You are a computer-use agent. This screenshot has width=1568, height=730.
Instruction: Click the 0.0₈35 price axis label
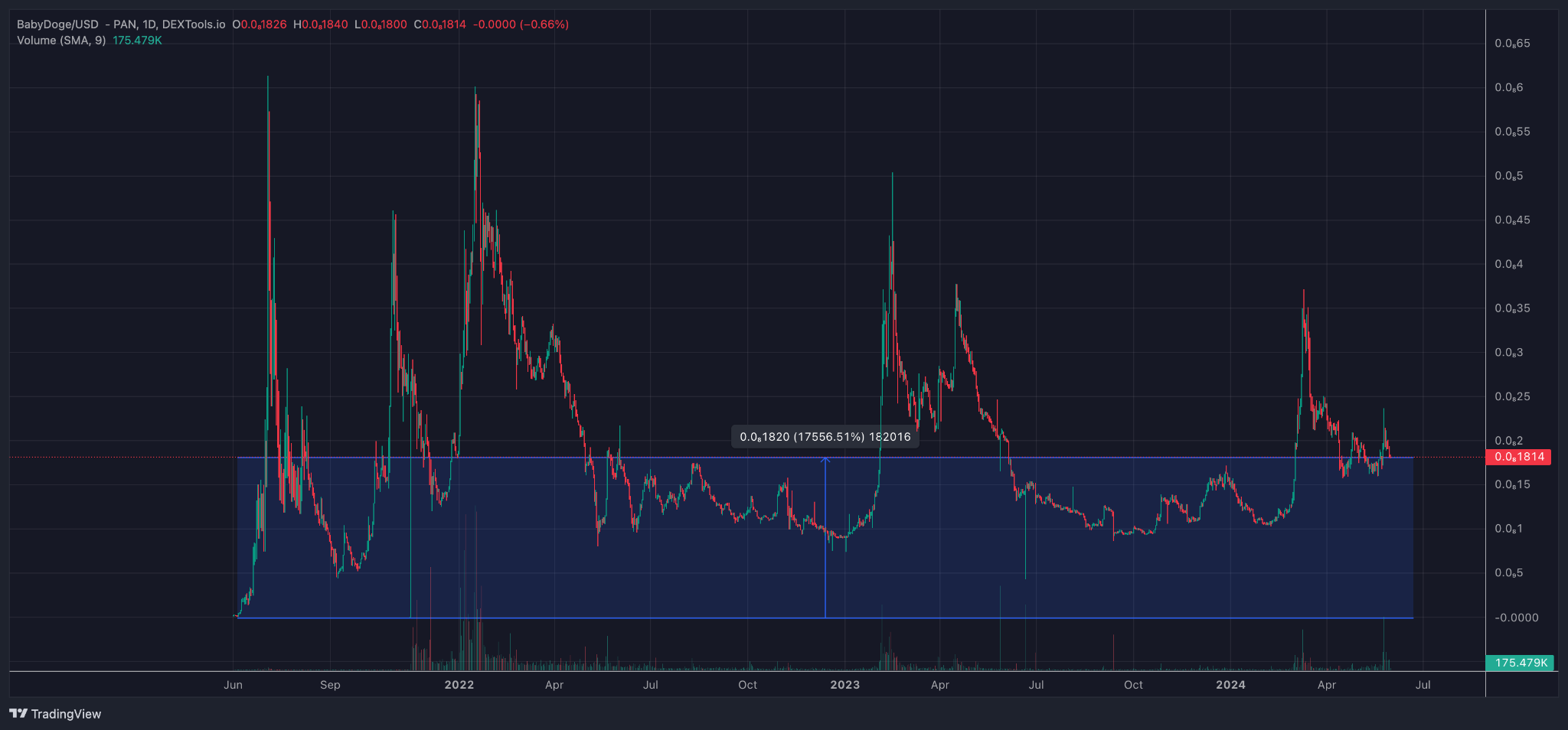click(1512, 308)
